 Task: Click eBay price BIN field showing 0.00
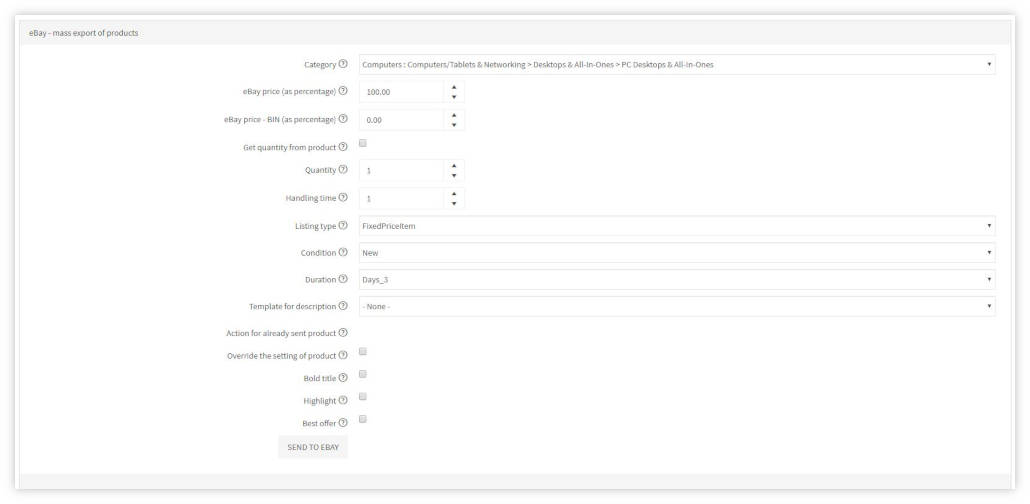click(402, 120)
